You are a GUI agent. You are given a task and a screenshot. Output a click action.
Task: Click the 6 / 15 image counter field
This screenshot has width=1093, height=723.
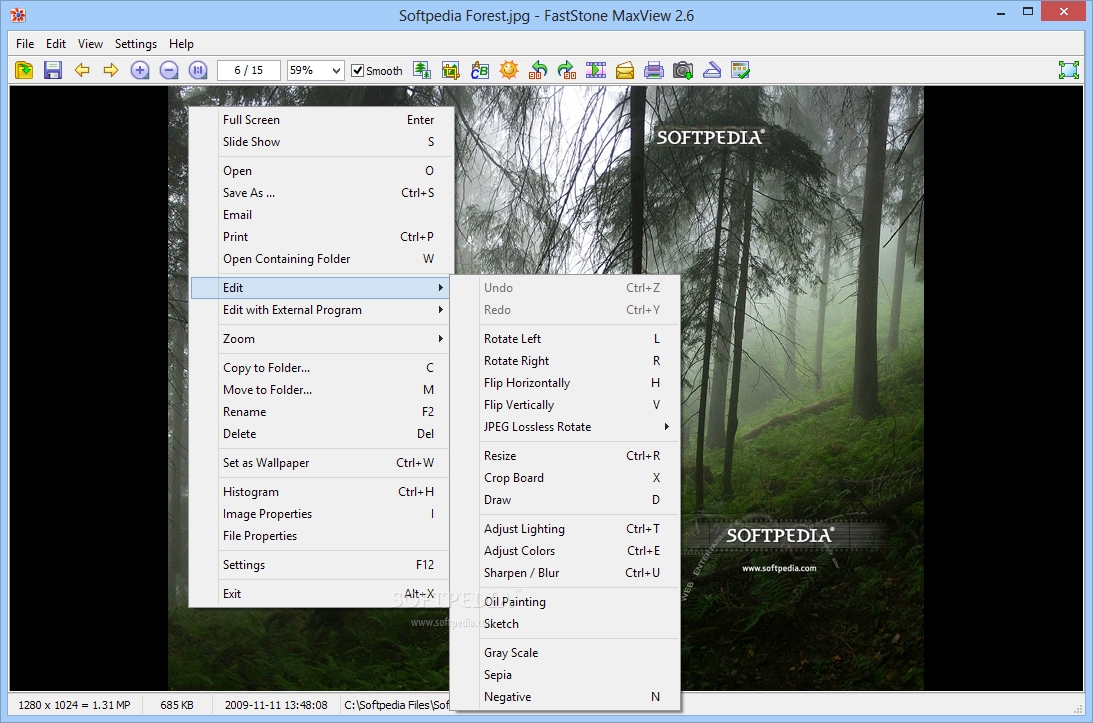[x=248, y=70]
